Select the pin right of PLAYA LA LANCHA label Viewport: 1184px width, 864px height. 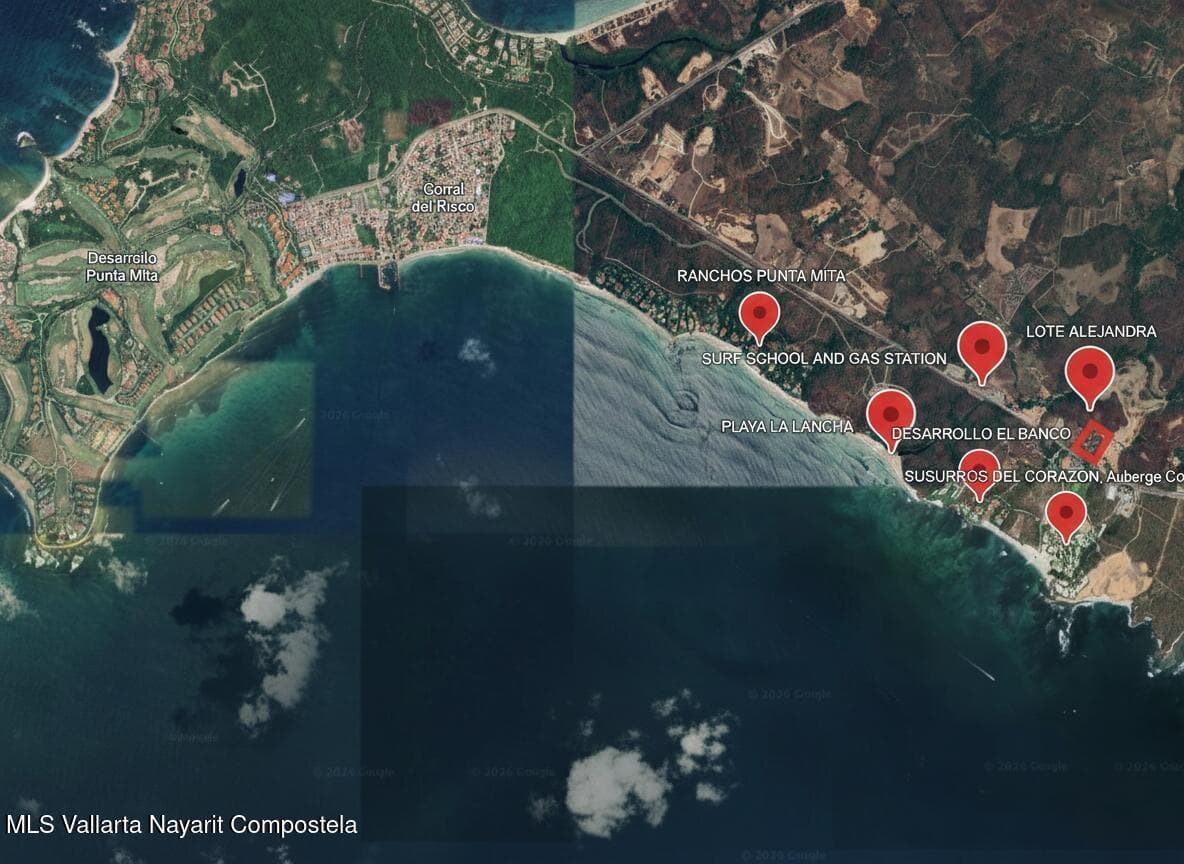pos(891,421)
